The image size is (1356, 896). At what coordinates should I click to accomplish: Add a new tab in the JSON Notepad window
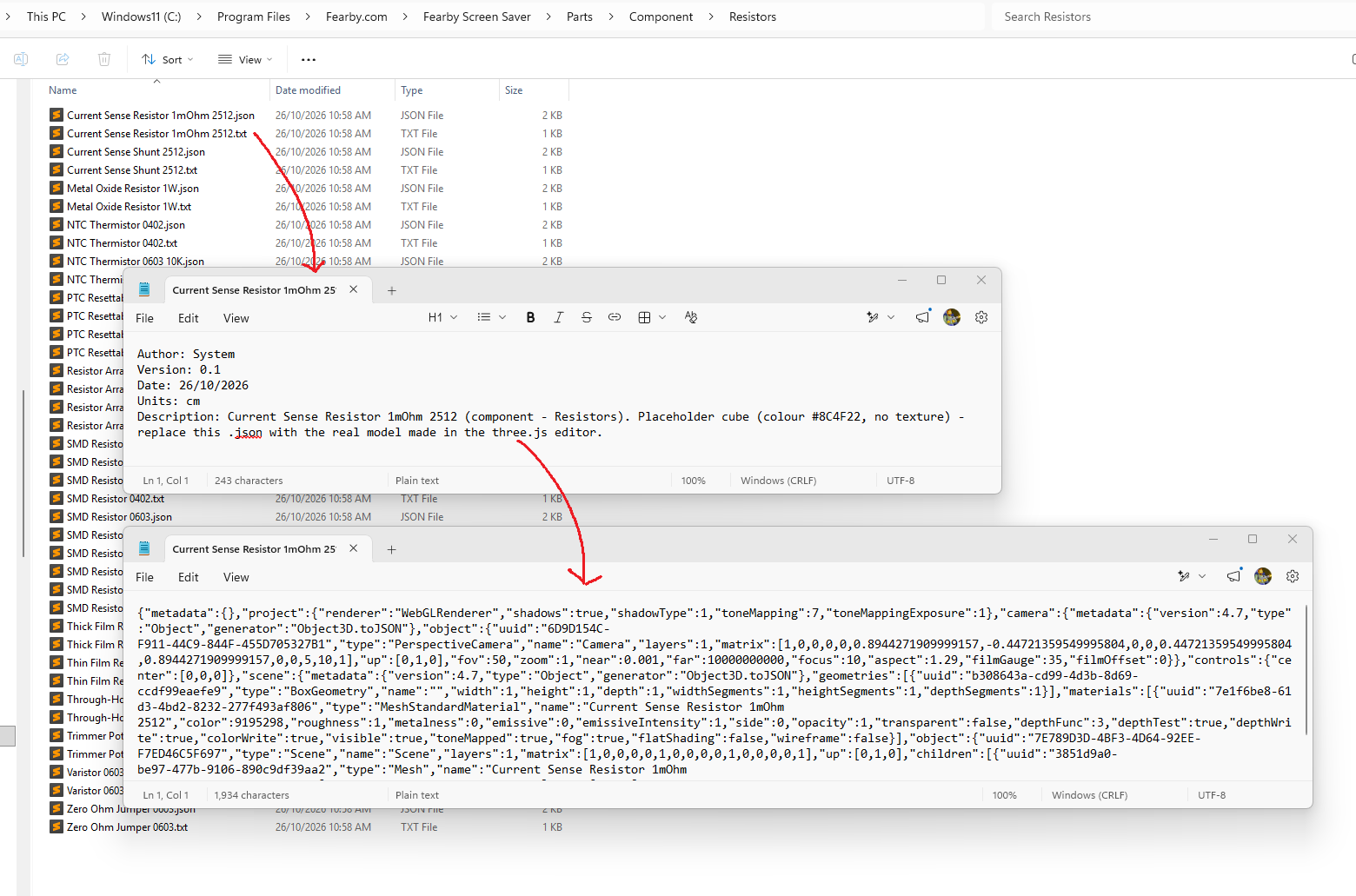coord(392,549)
